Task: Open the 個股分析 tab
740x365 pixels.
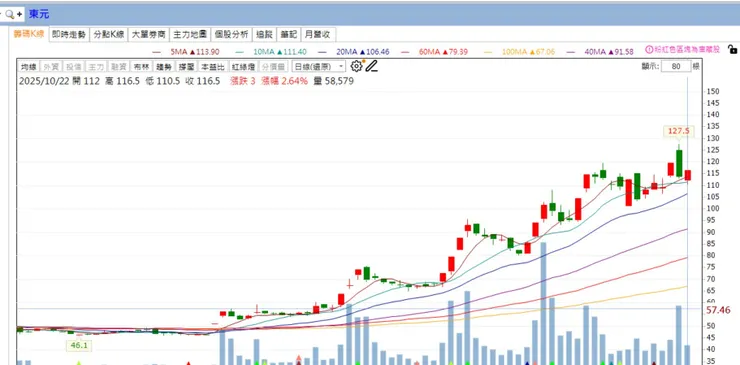Action: point(231,34)
